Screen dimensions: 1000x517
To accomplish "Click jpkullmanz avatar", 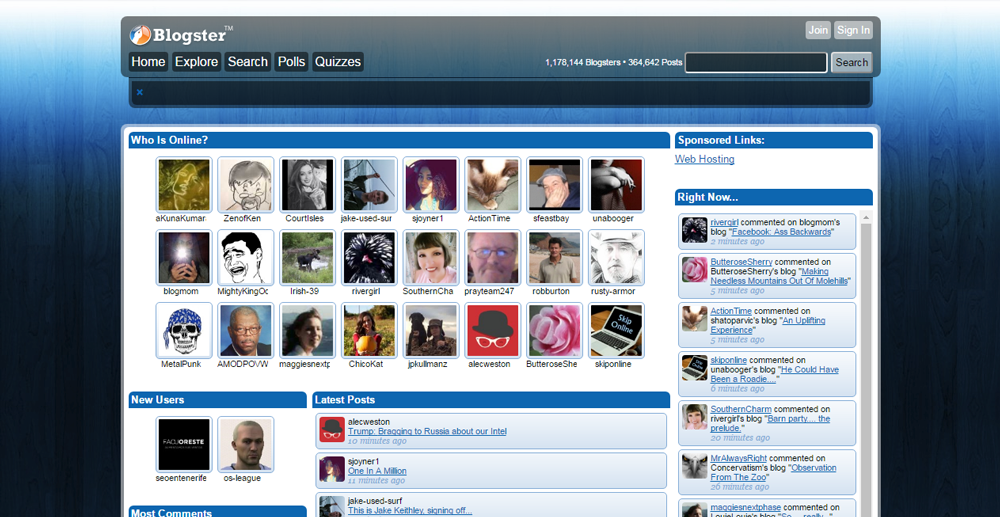I will pyautogui.click(x=431, y=330).
